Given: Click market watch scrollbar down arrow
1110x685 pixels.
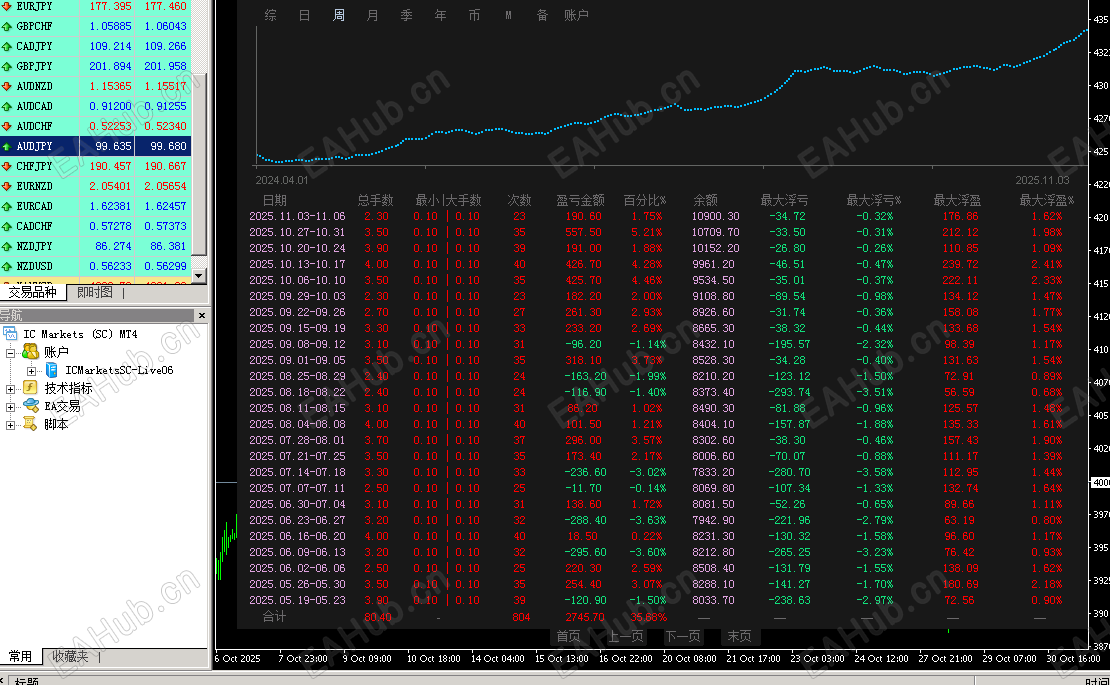Looking at the screenshot, I should coord(199,276).
